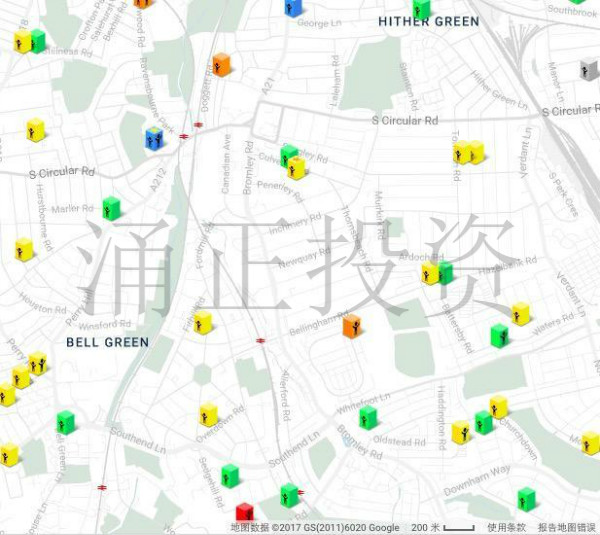Click the orange marker on Doggett Rd
Screen dimensions: 600x535
pos(221,65)
